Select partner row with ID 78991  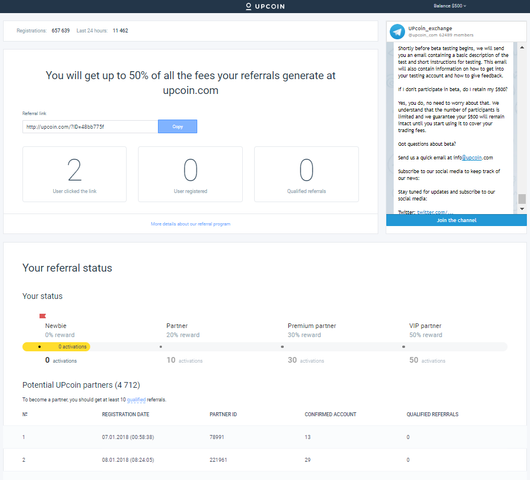coord(265,437)
